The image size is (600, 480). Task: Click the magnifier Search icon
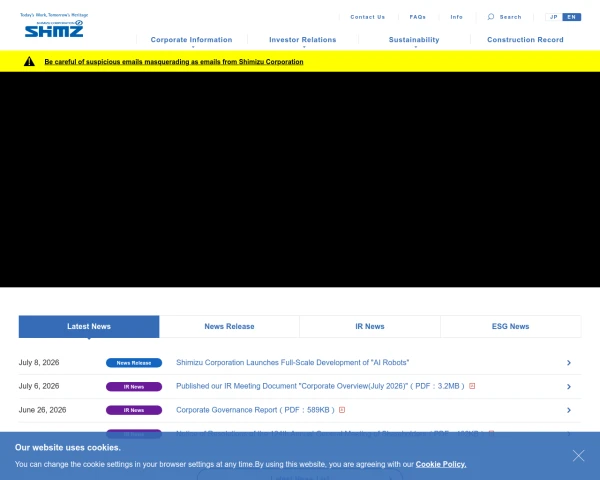(x=491, y=16)
